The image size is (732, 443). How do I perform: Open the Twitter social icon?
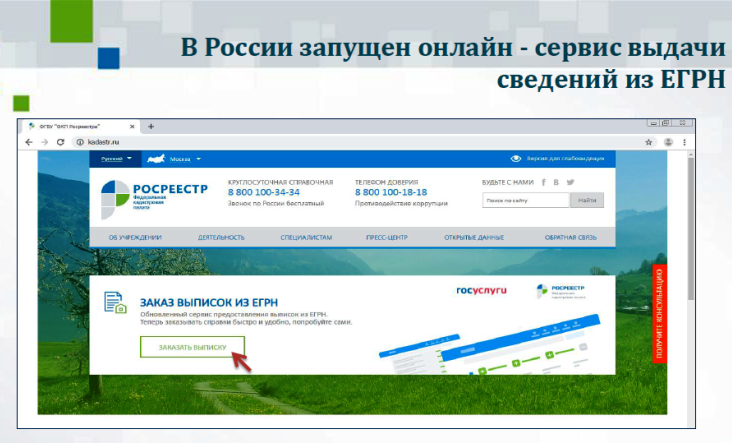click(x=570, y=182)
